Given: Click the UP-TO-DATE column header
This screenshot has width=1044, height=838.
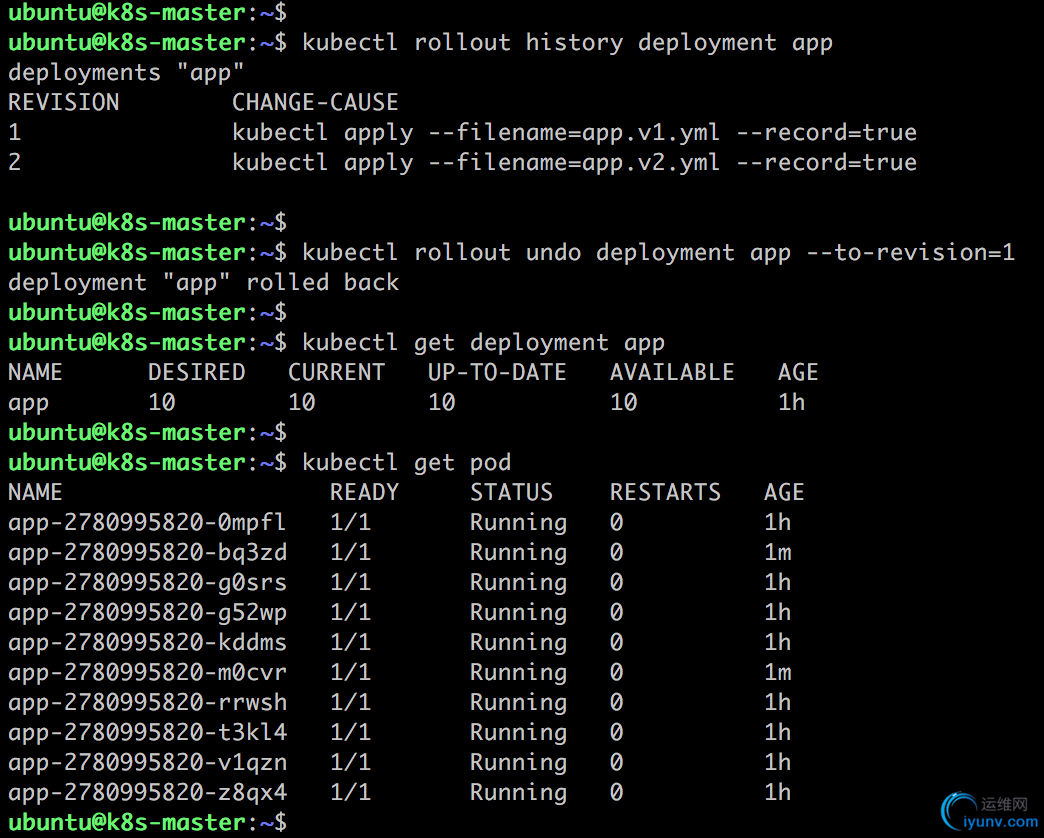Looking at the screenshot, I should 497,372.
